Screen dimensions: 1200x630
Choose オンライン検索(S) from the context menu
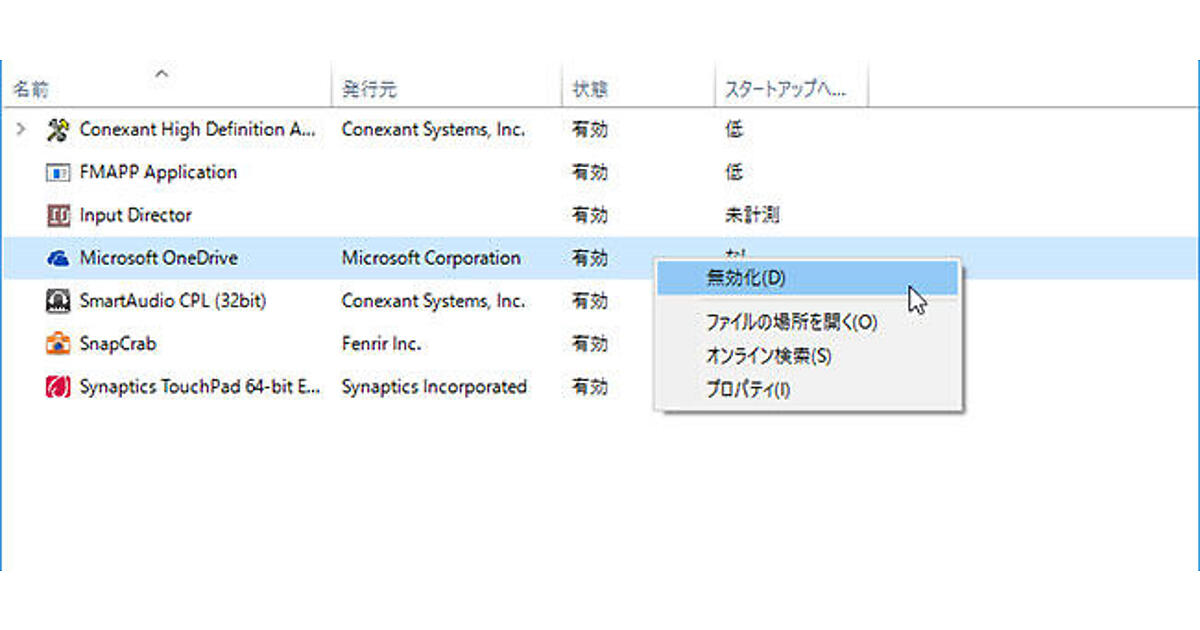pyautogui.click(x=768, y=356)
